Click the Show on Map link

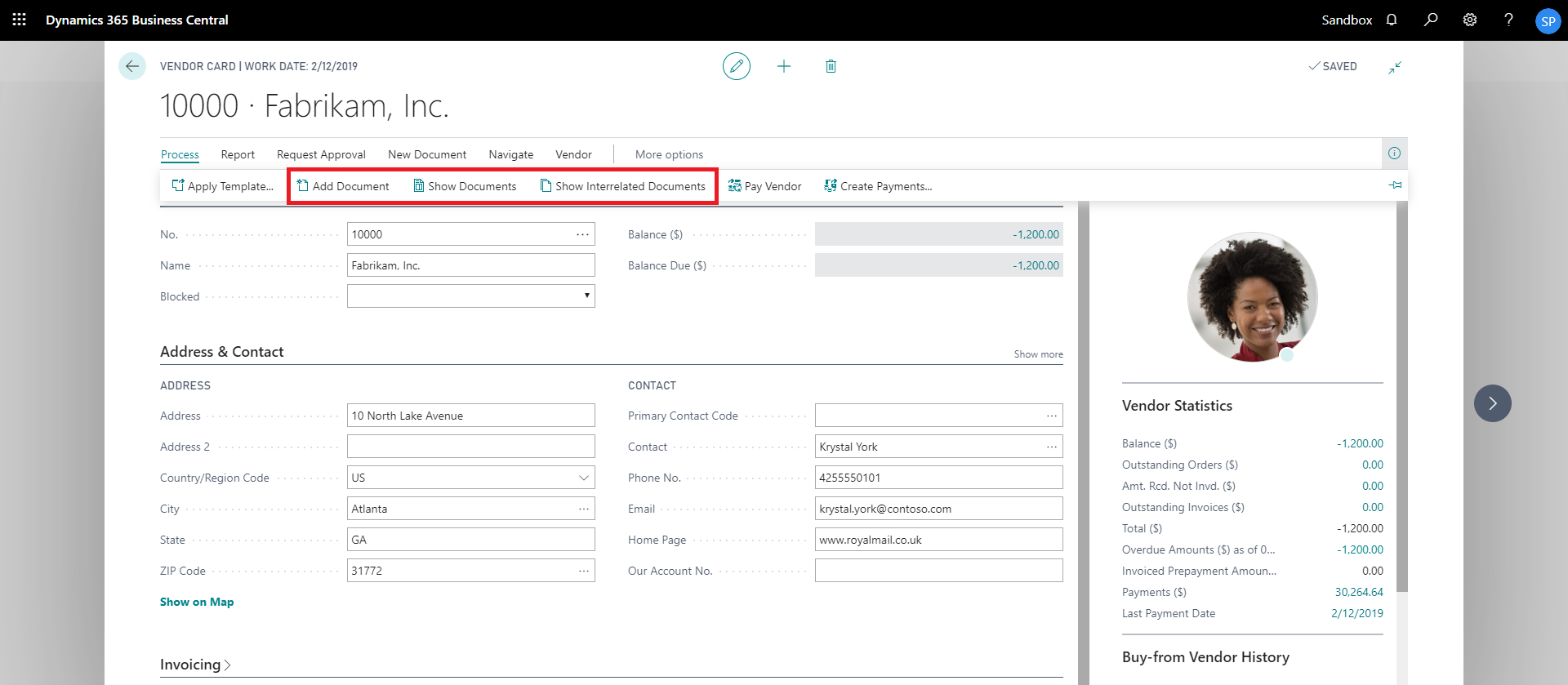(x=197, y=602)
